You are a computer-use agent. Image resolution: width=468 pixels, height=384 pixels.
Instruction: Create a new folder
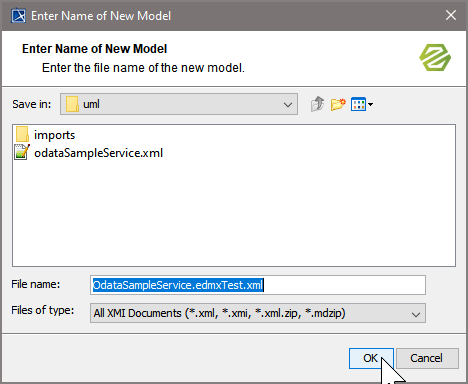(338, 104)
